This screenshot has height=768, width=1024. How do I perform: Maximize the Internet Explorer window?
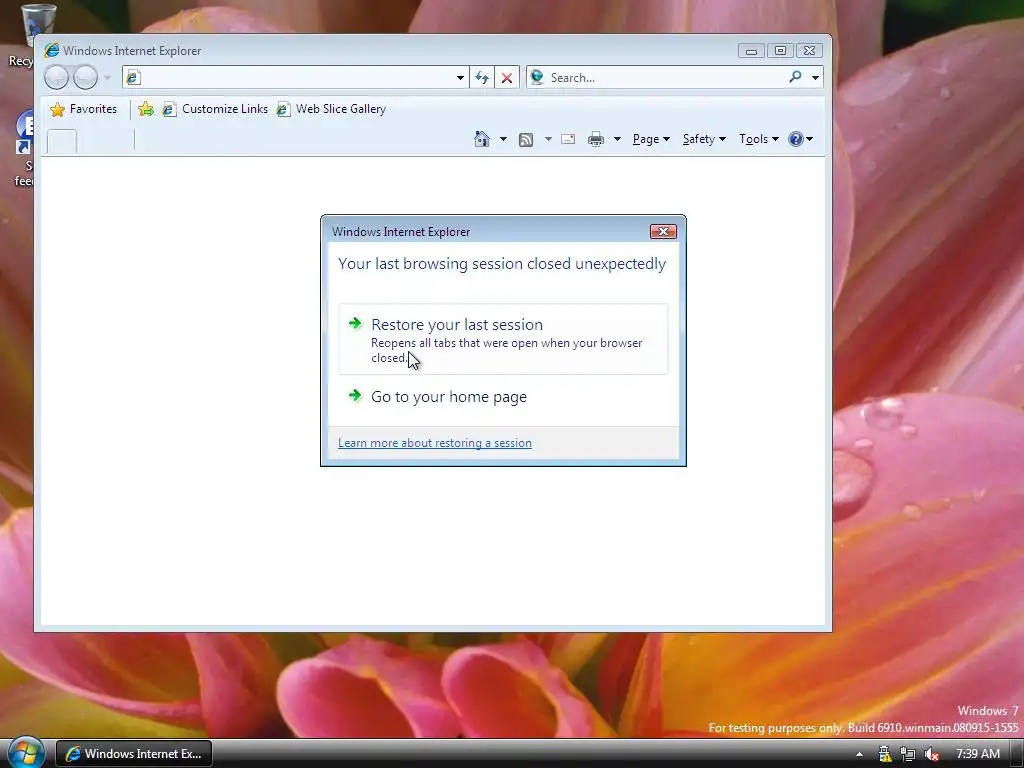[780, 50]
